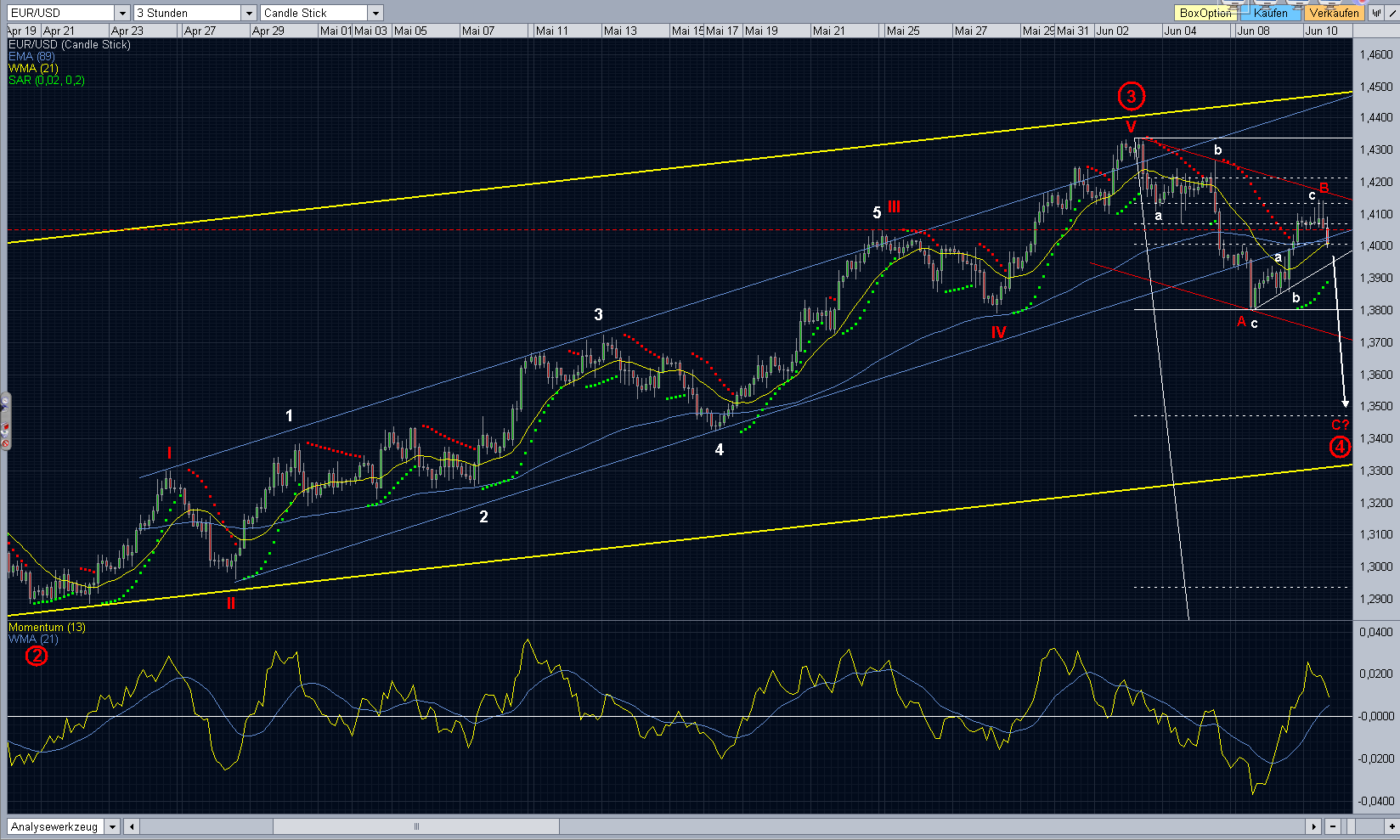
Task: Click the BoxOption button
Action: pos(1205,13)
